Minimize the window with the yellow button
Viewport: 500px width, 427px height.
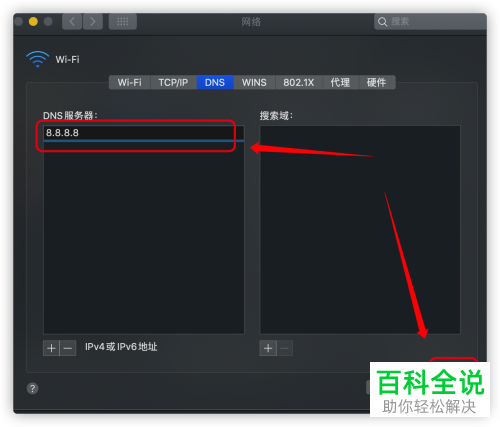coord(33,22)
